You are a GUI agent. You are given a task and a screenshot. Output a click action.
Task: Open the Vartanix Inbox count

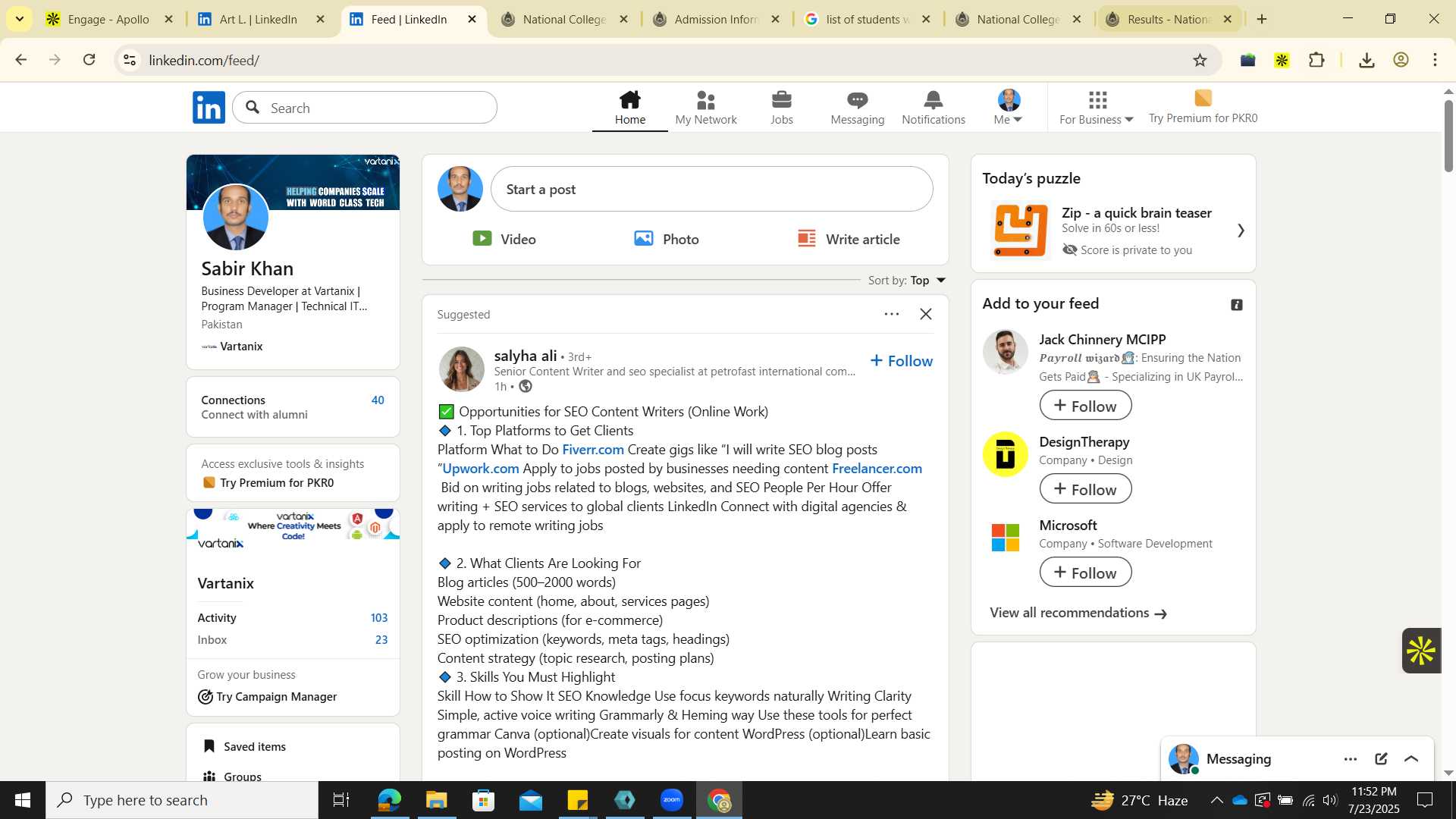point(381,640)
